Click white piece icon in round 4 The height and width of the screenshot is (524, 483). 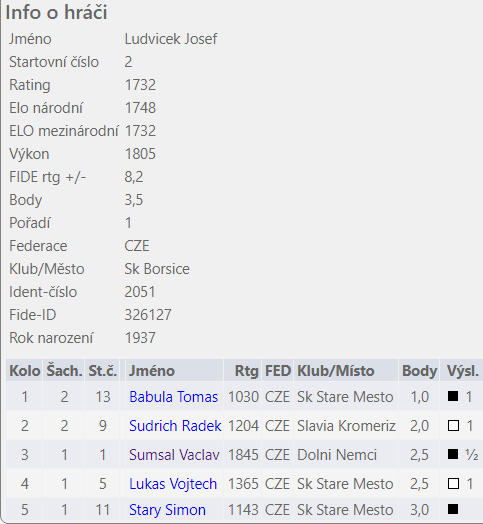(x=453, y=484)
